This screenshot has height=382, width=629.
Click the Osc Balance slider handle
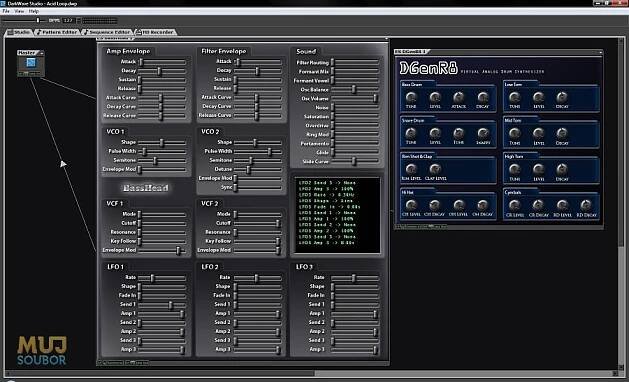click(x=353, y=89)
